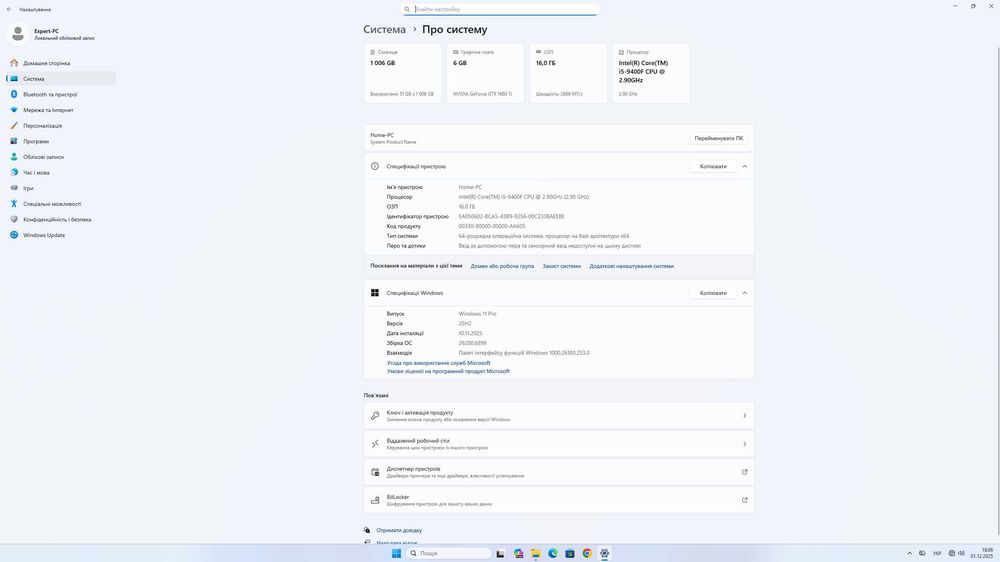Open Microsoft Store from taskbar
The width and height of the screenshot is (1000, 562).
tap(570, 553)
